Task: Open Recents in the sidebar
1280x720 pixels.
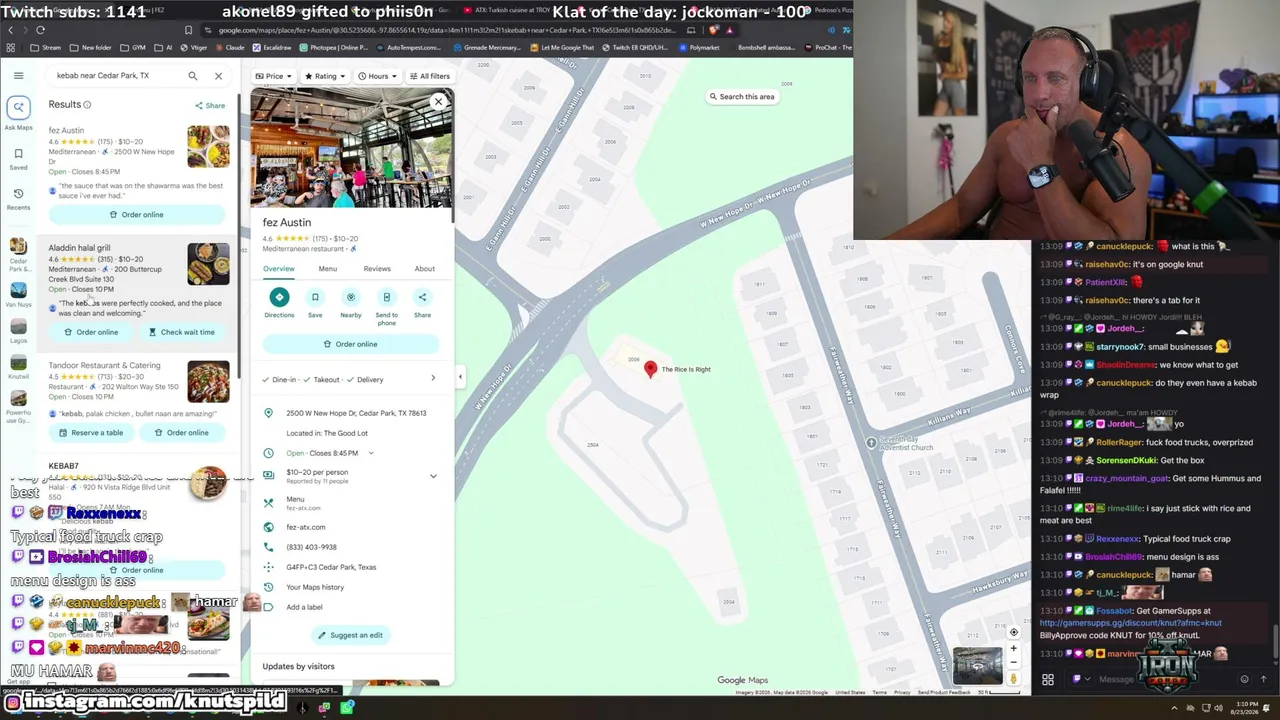Action: tap(18, 198)
